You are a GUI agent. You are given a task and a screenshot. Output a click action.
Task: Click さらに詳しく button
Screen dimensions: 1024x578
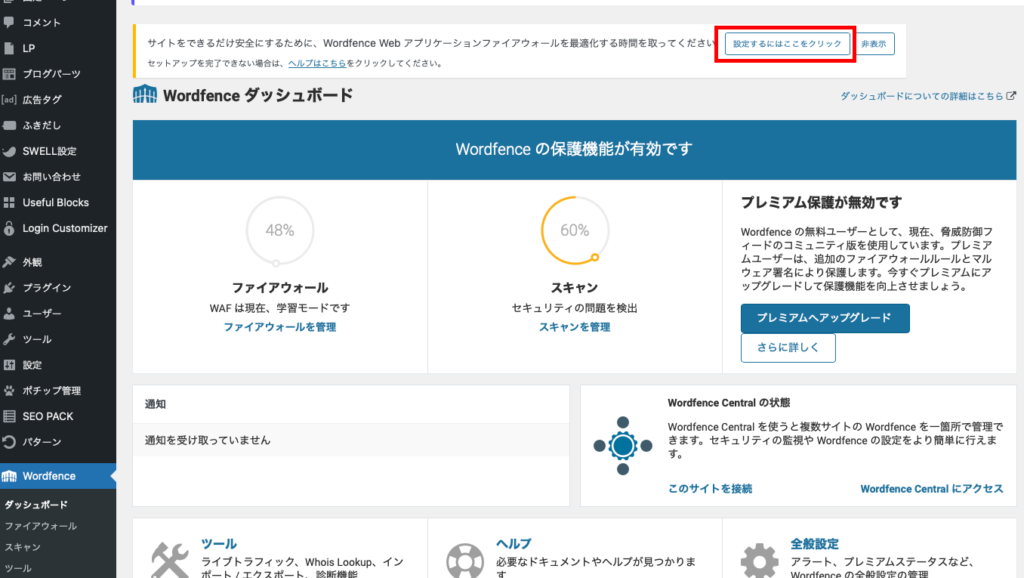click(788, 347)
